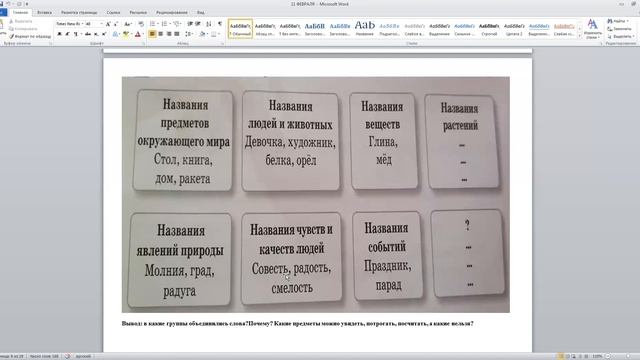Decrease paragraph indent

pos(190,24)
